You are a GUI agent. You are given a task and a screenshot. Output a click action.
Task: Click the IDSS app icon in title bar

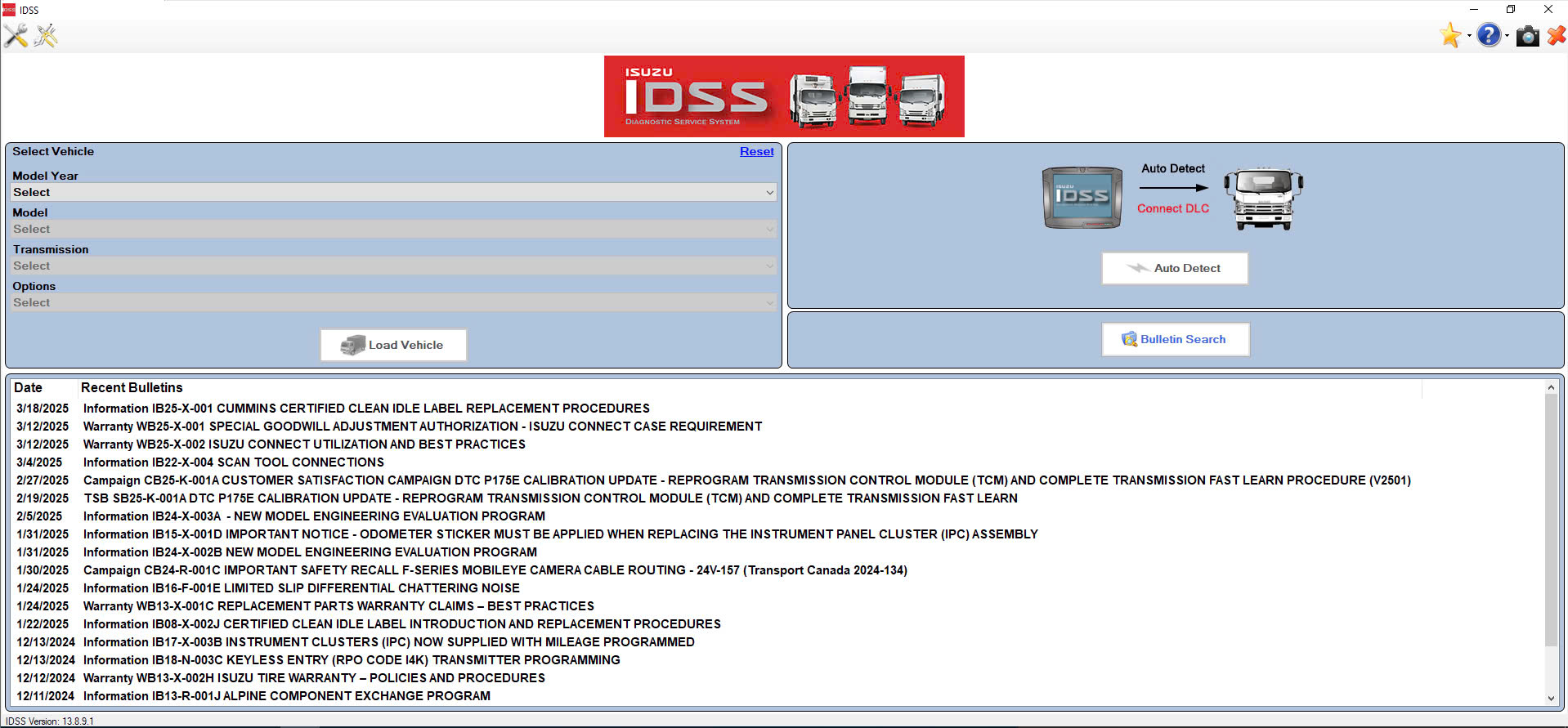coord(9,10)
